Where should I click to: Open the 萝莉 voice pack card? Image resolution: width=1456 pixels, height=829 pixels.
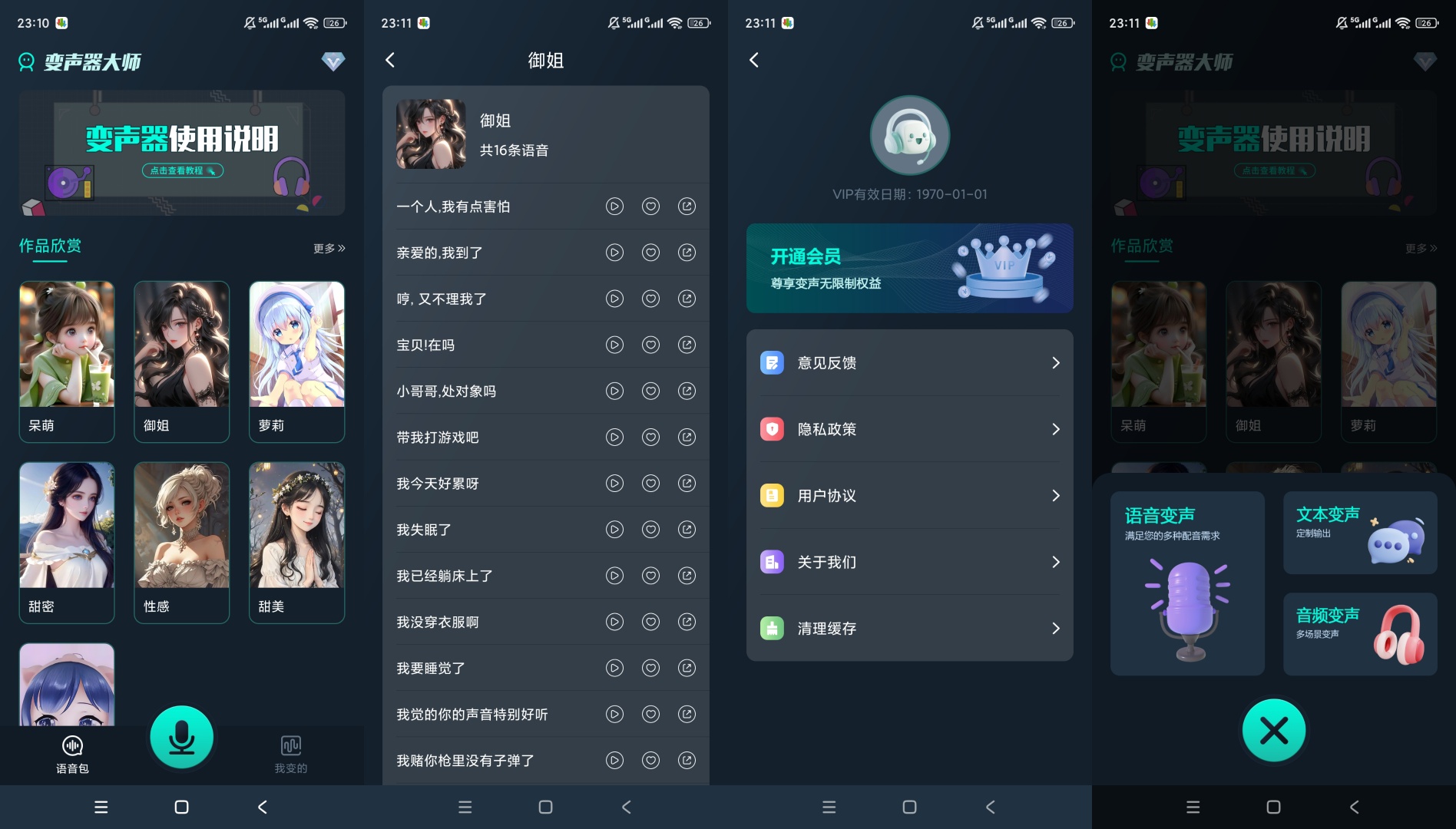296,362
